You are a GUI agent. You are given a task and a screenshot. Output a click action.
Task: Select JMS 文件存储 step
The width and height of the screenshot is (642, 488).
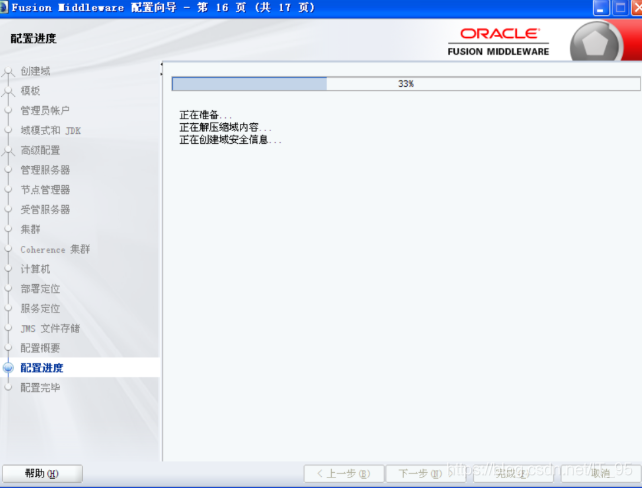point(50,328)
